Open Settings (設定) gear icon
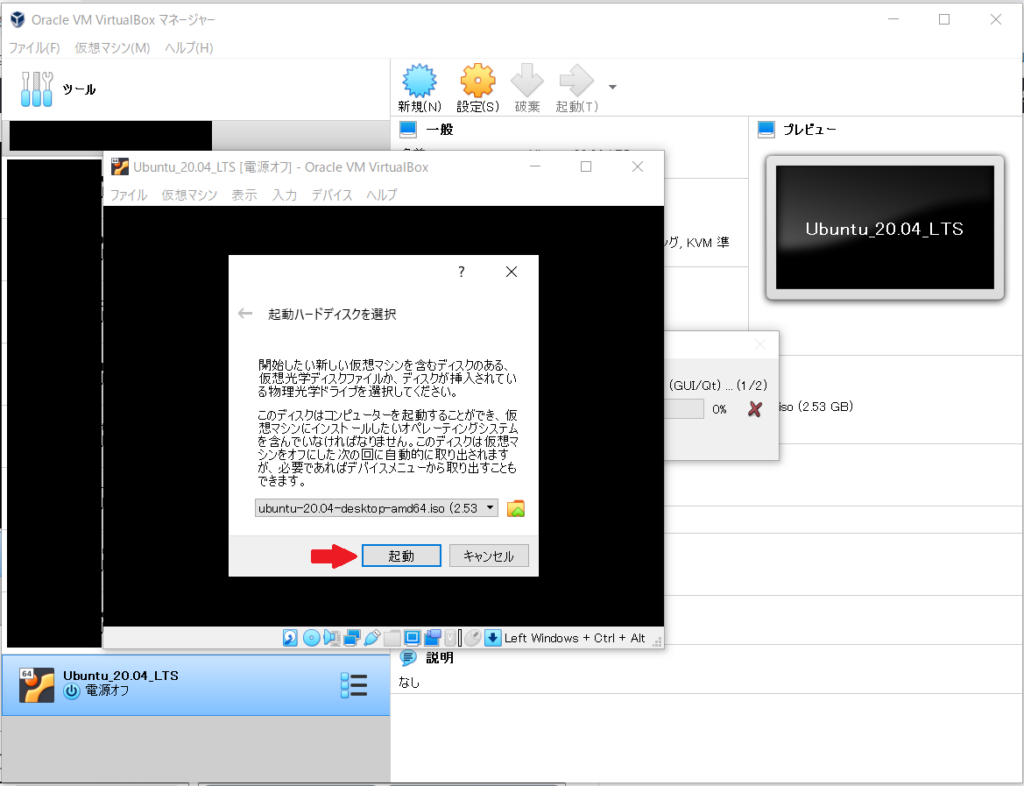Image resolution: width=1024 pixels, height=786 pixels. 477,81
